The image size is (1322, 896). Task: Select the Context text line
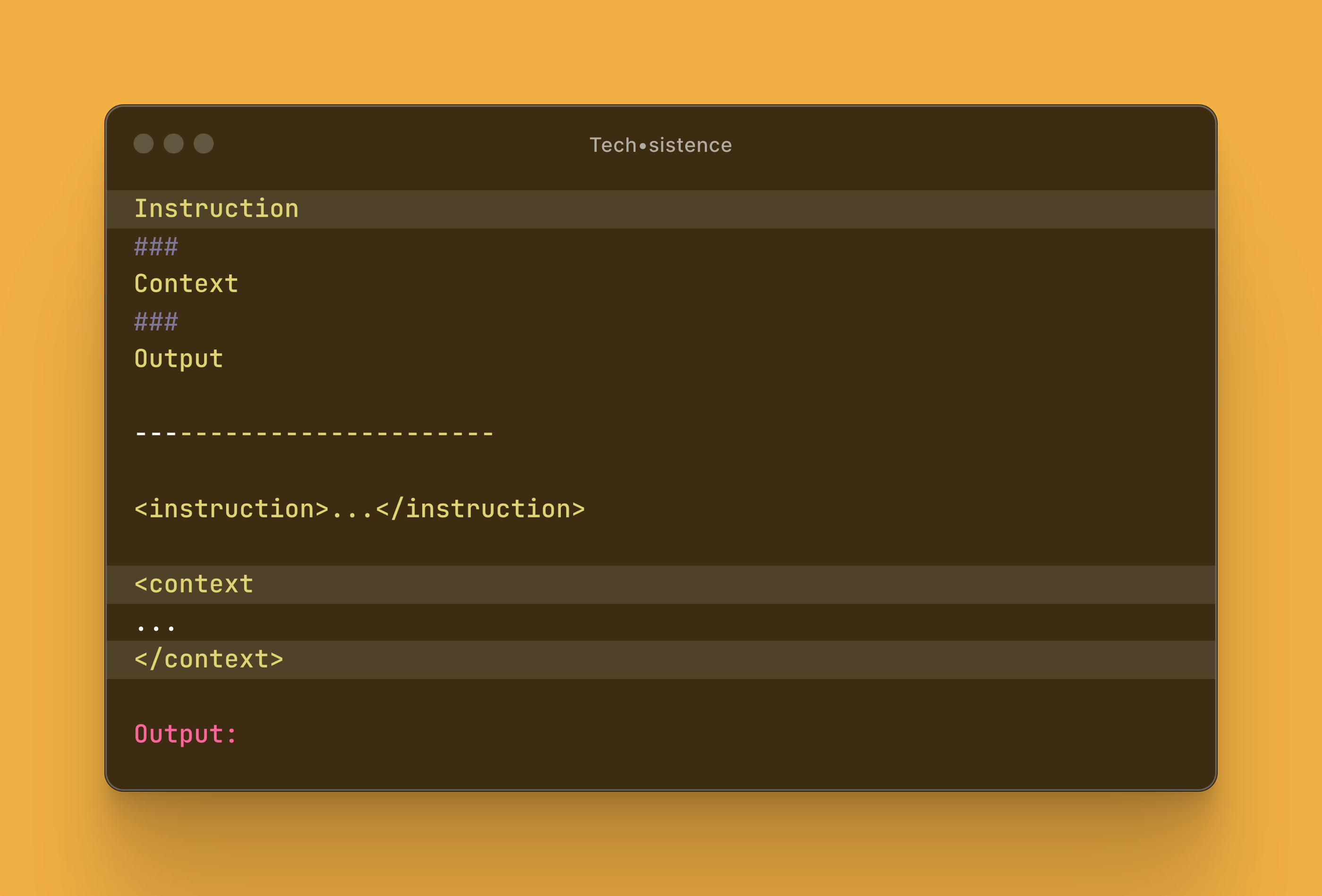(x=186, y=284)
